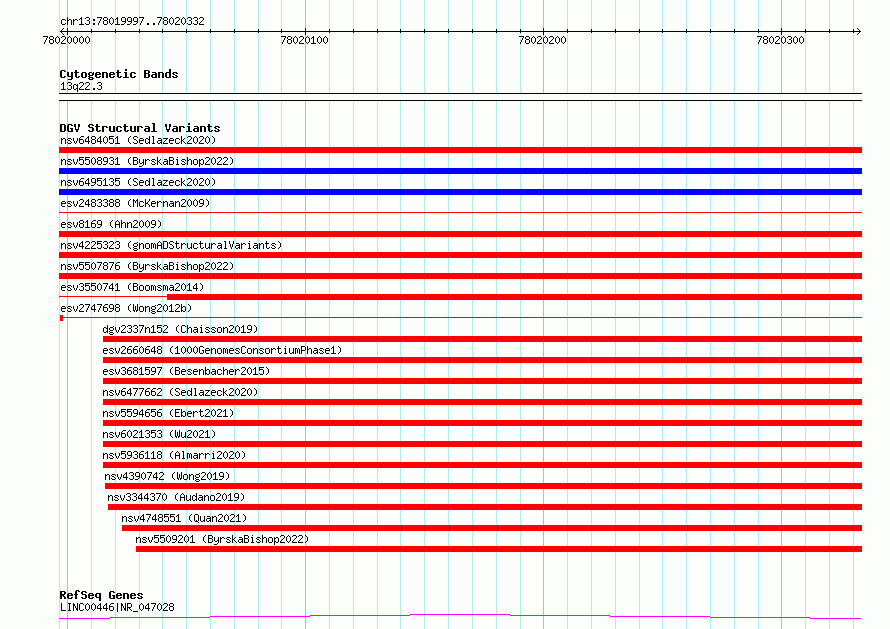Select nsv6021353 (Wu2021) label
Image resolution: width=890 pixels, height=629 pixels.
pyautogui.click(x=159, y=434)
